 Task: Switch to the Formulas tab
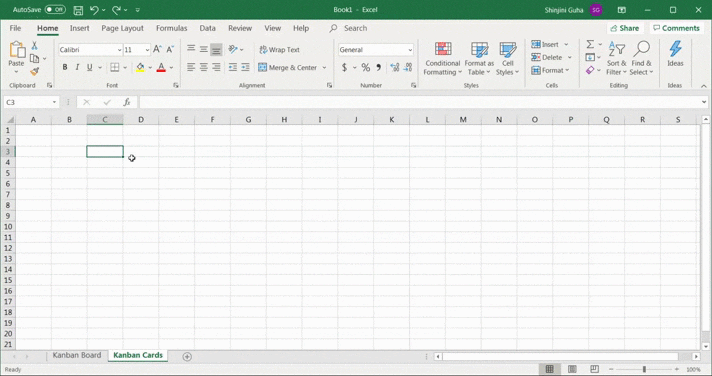tap(172, 28)
